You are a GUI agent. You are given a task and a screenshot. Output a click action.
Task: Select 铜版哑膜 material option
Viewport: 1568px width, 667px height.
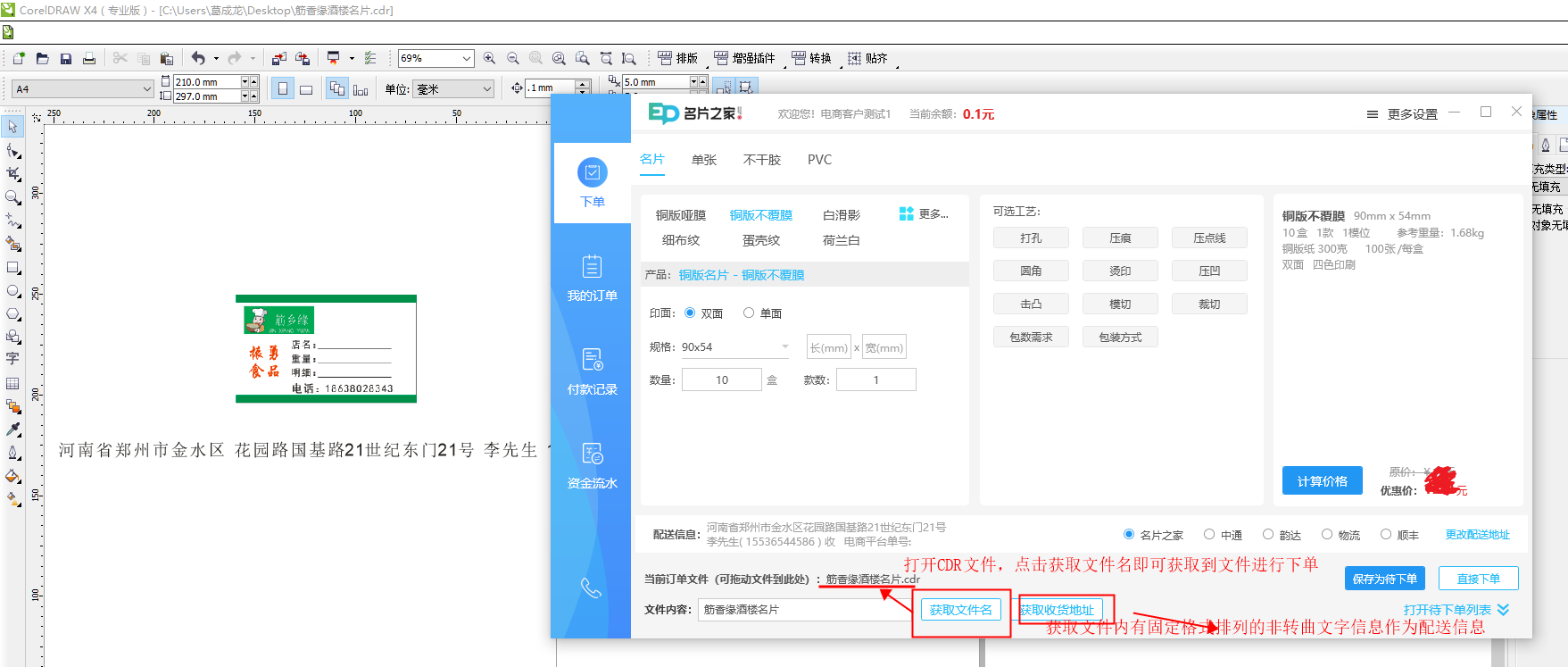681,215
